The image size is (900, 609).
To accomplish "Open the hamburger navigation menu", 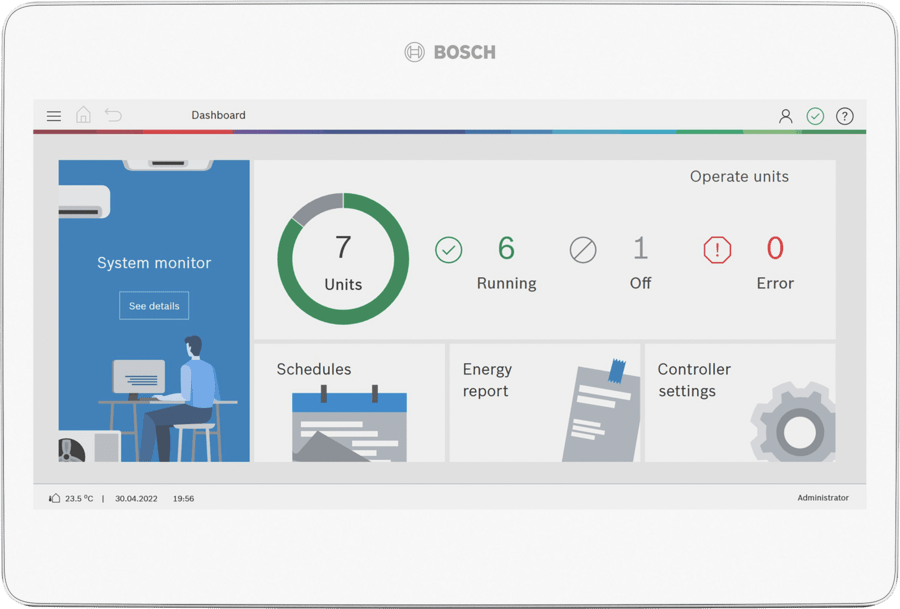I will 53,115.
